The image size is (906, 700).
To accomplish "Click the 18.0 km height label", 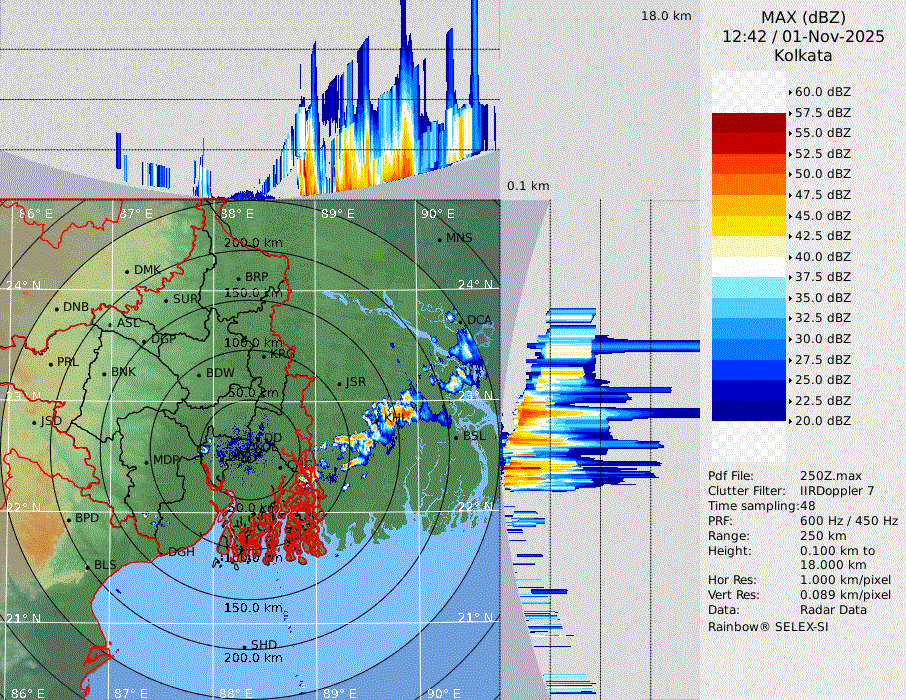I will [x=666, y=16].
